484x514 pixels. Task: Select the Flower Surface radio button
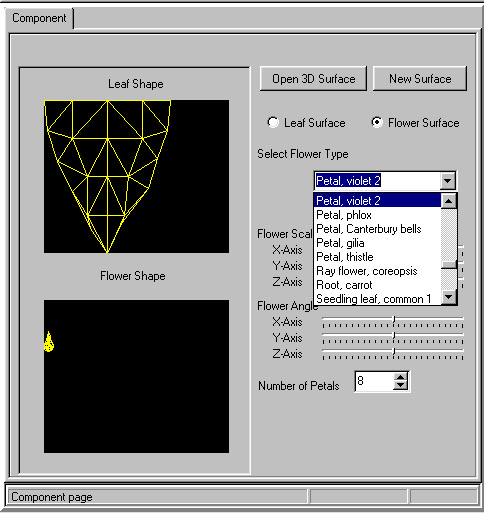[x=377, y=122]
